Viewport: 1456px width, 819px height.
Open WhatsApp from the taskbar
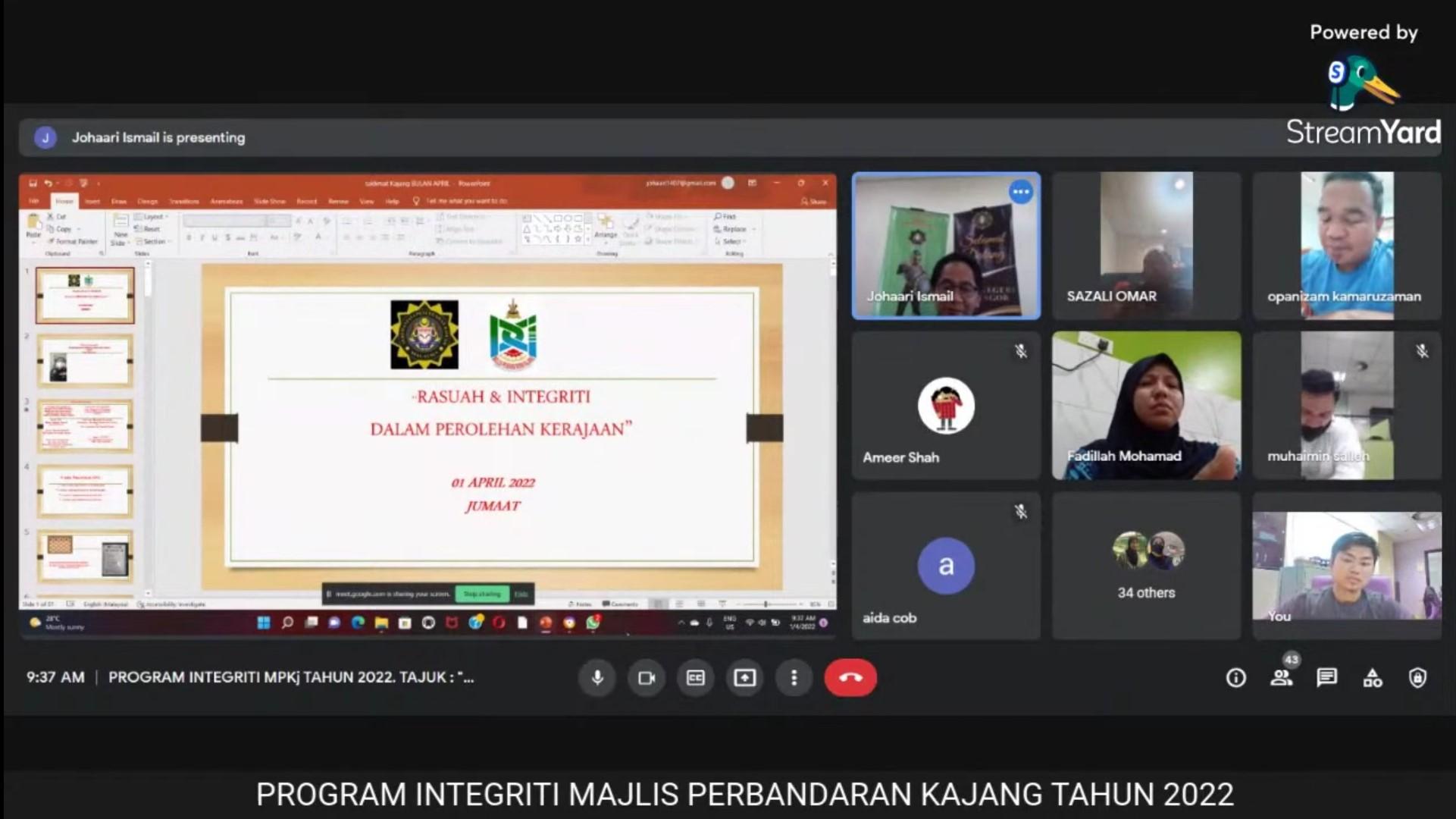pyautogui.click(x=593, y=622)
